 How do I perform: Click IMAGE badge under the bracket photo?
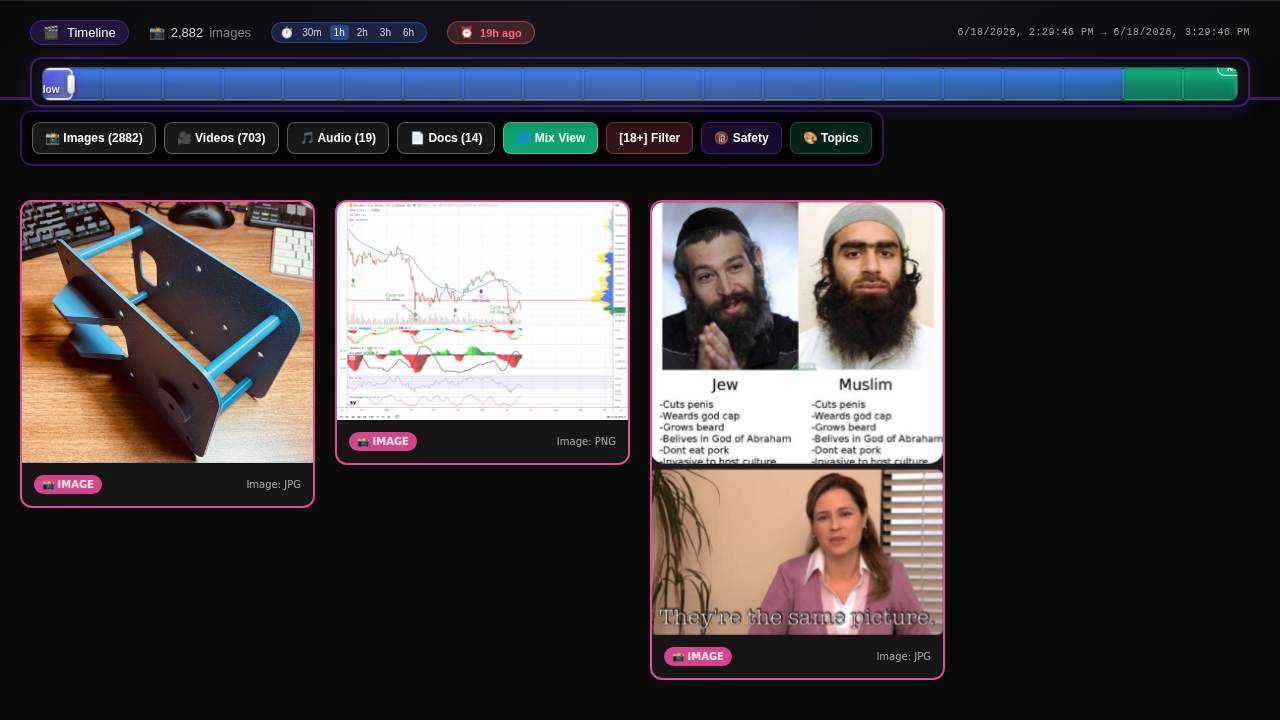pos(68,484)
